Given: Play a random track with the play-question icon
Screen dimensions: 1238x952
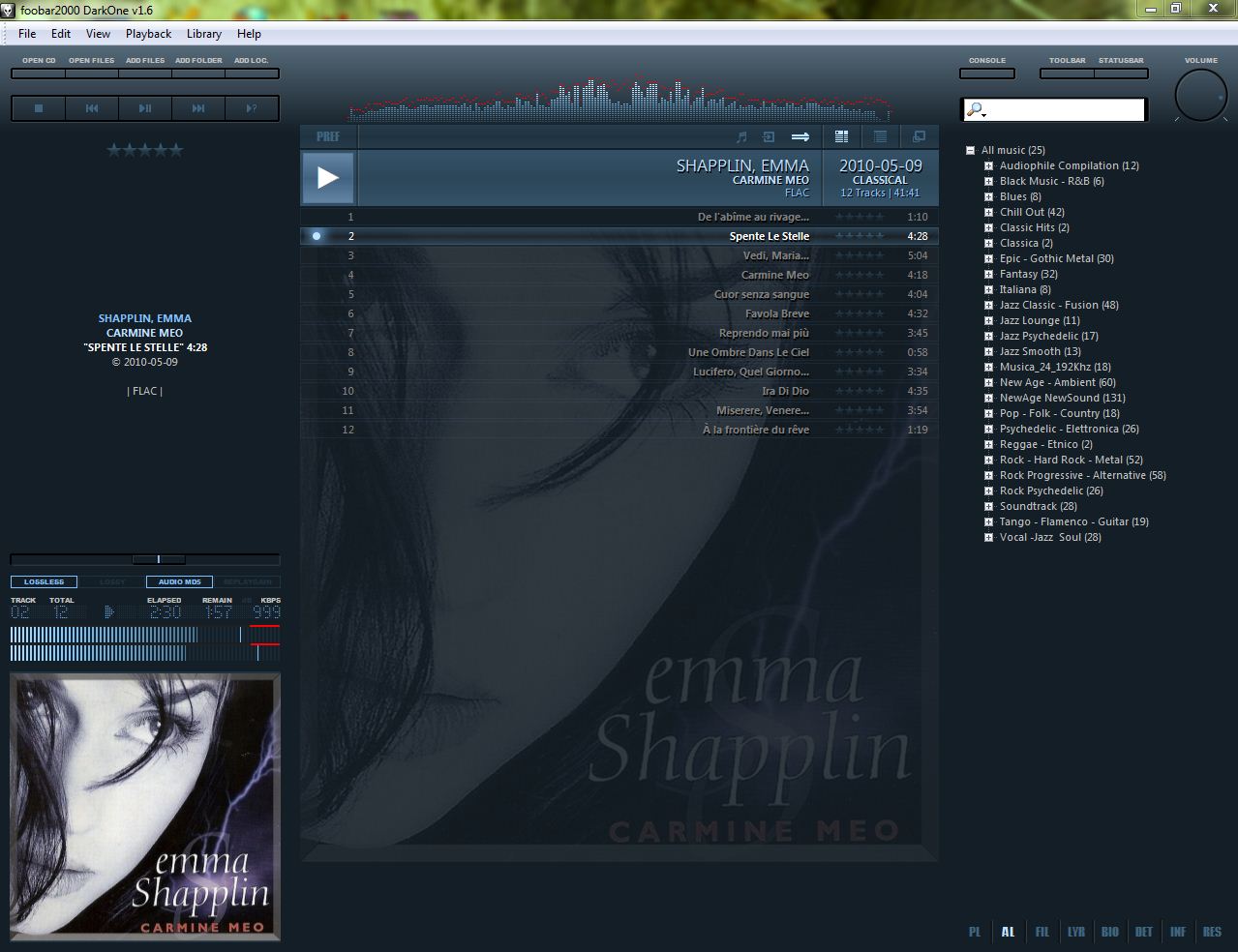Looking at the screenshot, I should click(252, 108).
